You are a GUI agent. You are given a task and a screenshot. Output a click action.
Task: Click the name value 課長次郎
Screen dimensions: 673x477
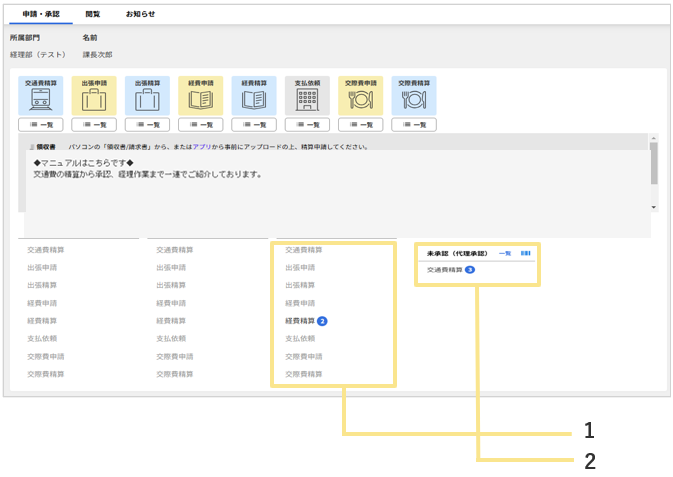[x=97, y=55]
